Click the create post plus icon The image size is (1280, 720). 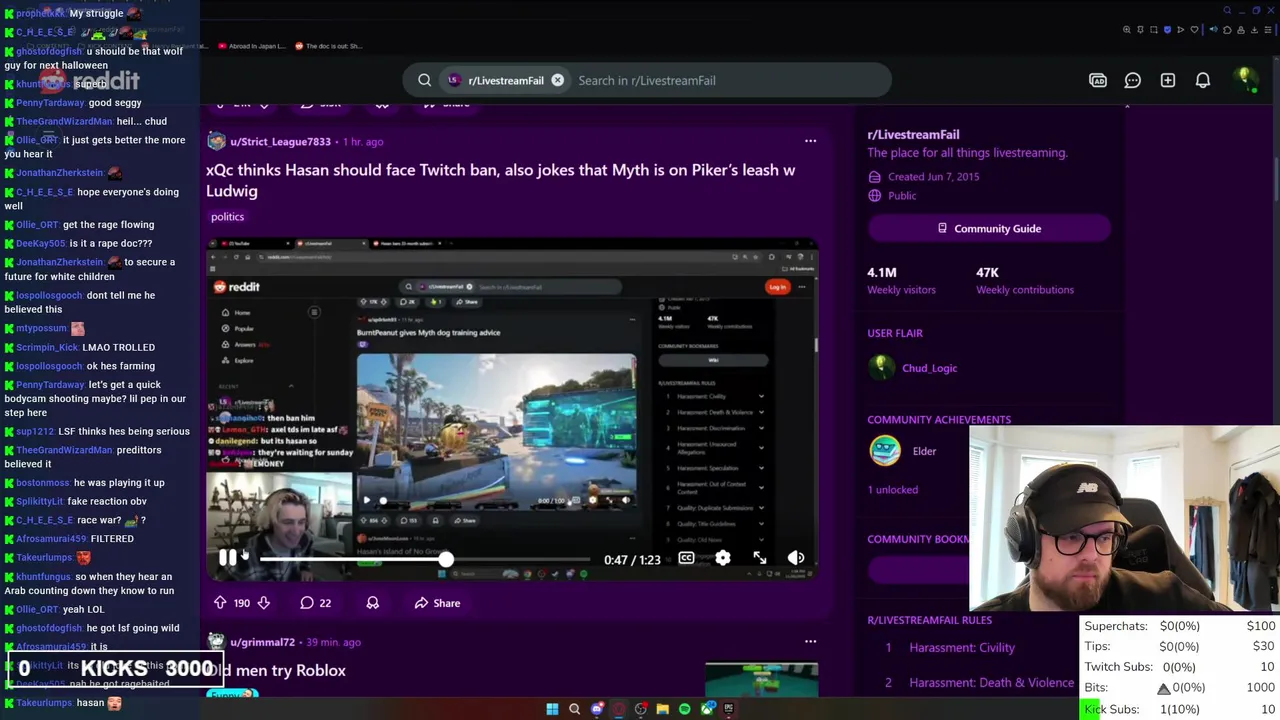[1168, 80]
